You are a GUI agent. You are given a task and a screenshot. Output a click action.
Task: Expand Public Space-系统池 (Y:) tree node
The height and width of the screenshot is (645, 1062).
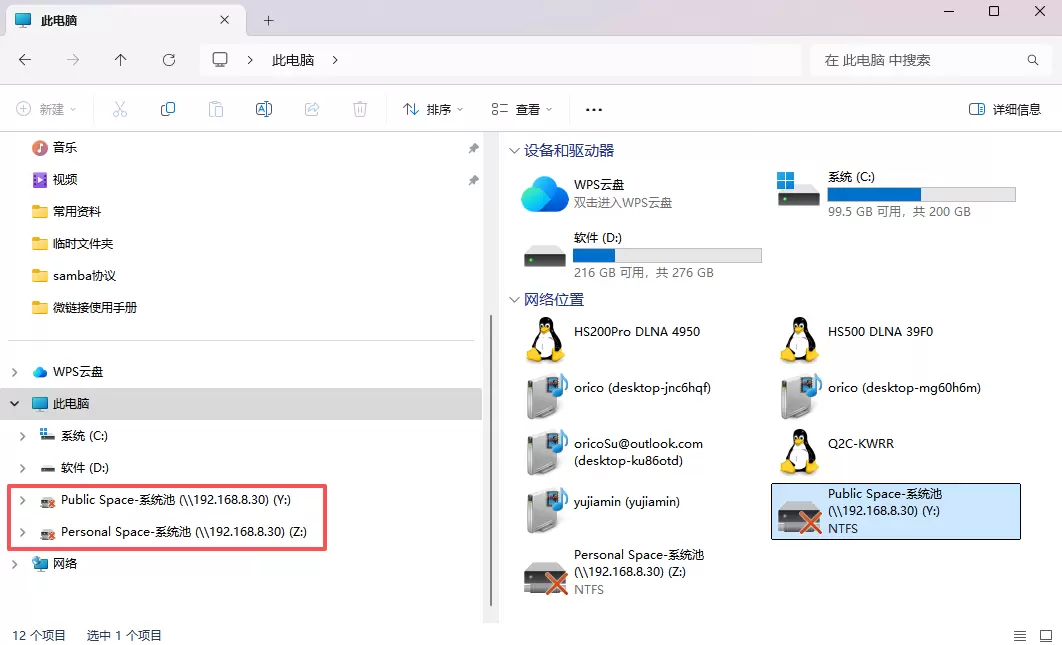coord(22,500)
